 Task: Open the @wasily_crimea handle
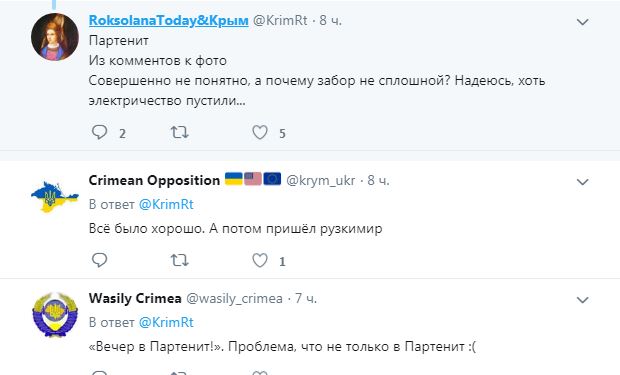(234, 298)
